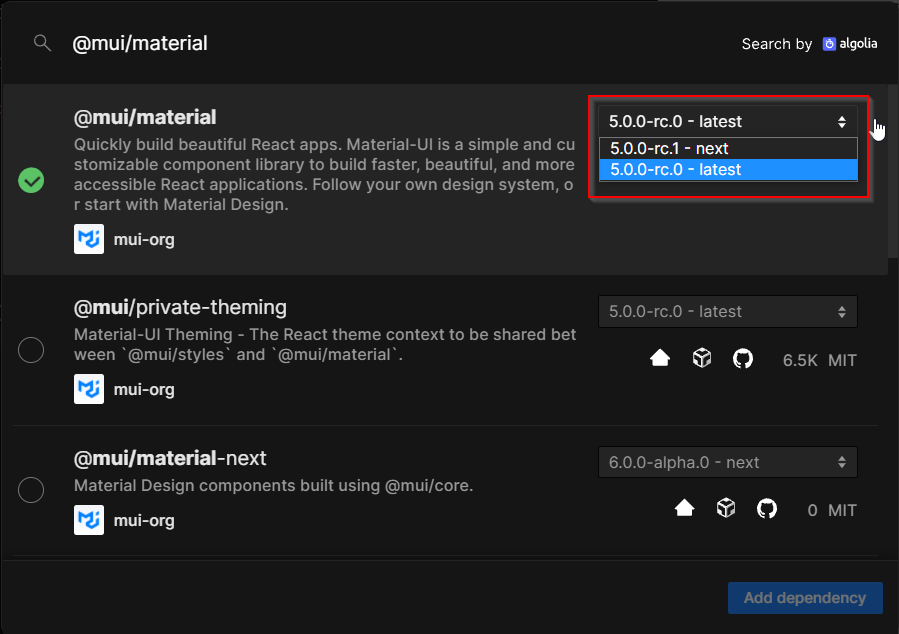Click the search magnifier icon
Image resolution: width=899 pixels, height=634 pixels.
pyautogui.click(x=42, y=43)
